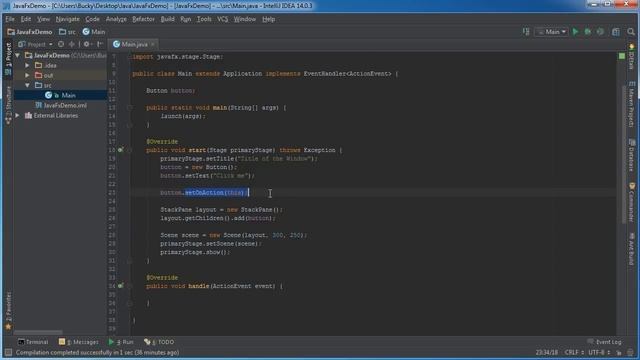Open Maven Projects tool window on right strip
This screenshot has width=640, height=360.
click(x=632, y=104)
